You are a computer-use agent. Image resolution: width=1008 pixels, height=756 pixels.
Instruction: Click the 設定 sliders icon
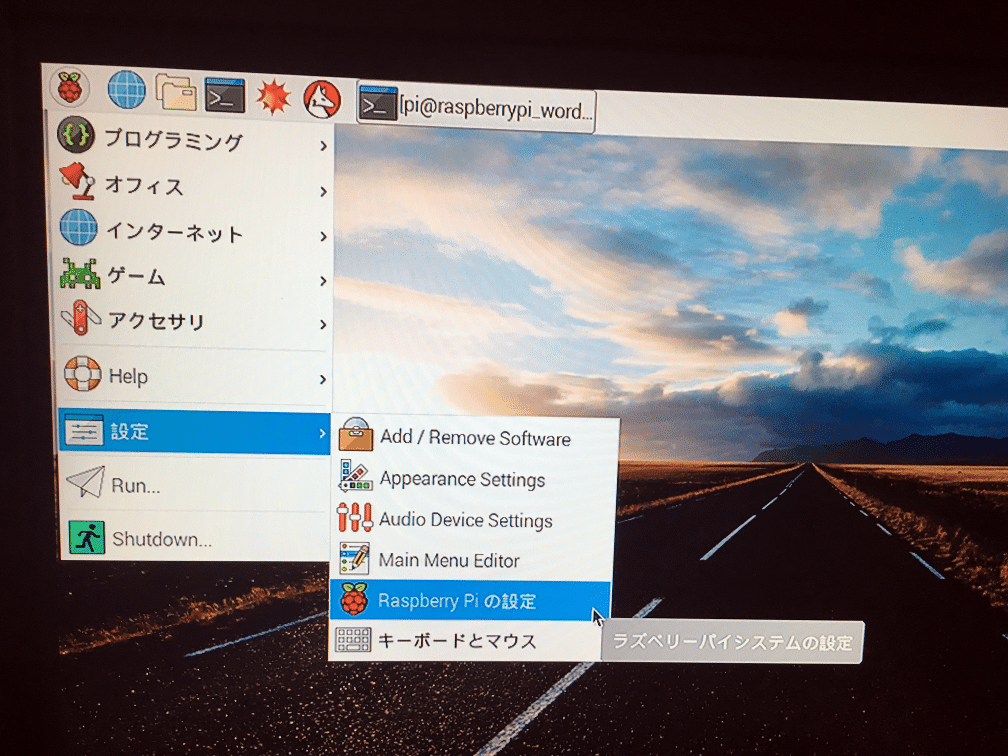click(x=84, y=429)
